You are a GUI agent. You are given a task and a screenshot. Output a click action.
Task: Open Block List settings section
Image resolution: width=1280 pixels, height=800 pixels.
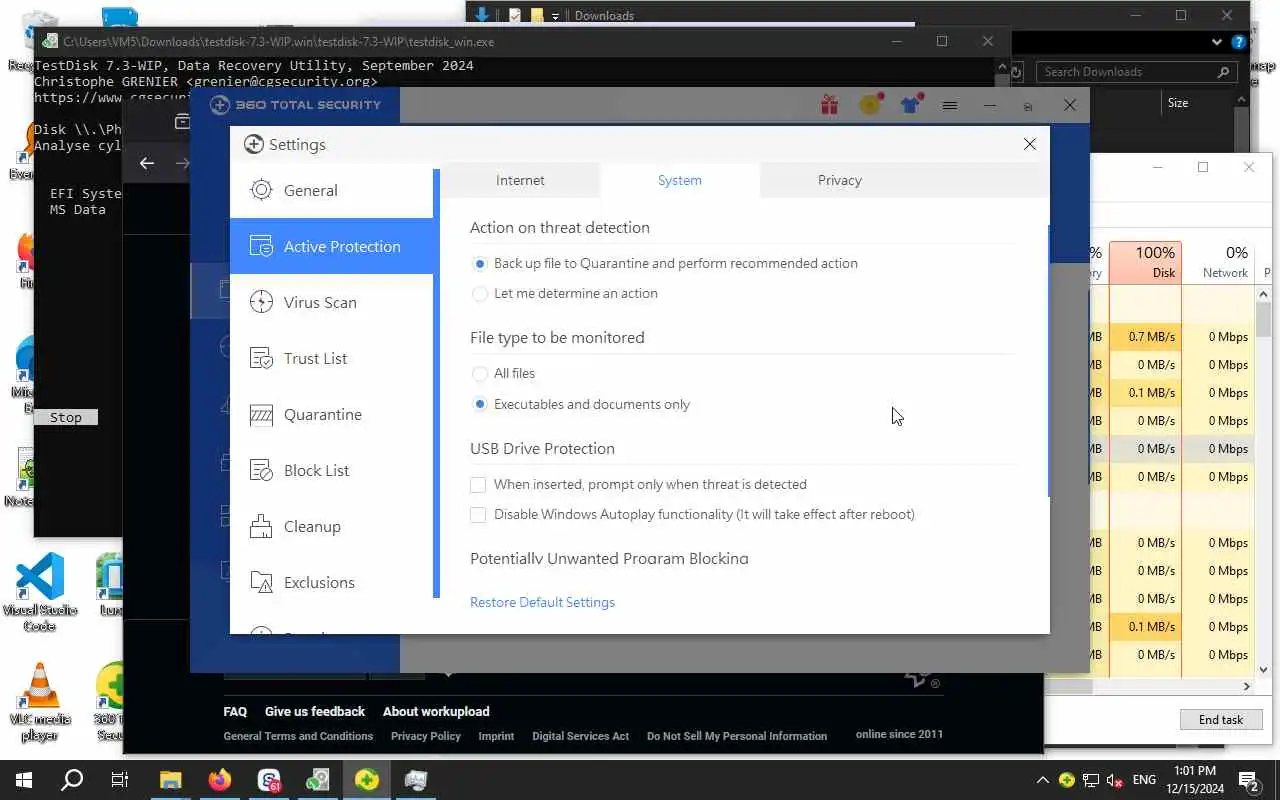click(331, 470)
